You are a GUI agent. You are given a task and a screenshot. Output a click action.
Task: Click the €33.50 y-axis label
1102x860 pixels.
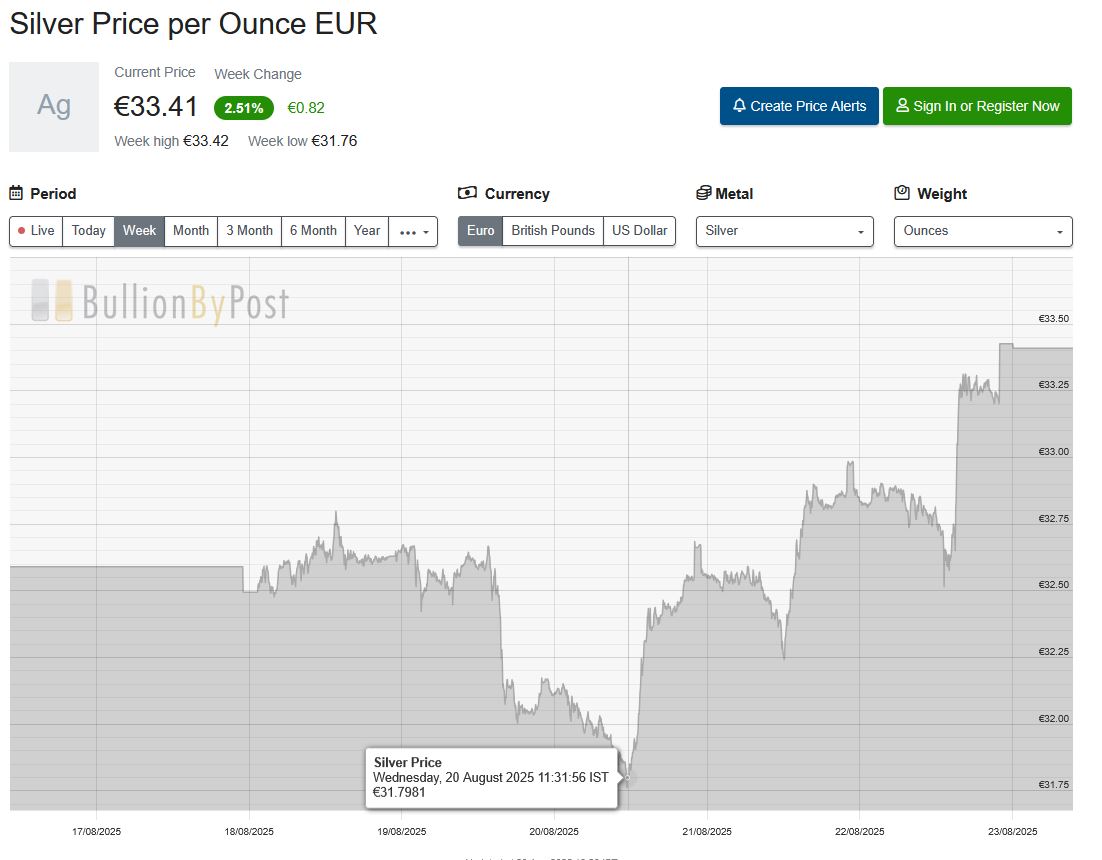(1054, 318)
